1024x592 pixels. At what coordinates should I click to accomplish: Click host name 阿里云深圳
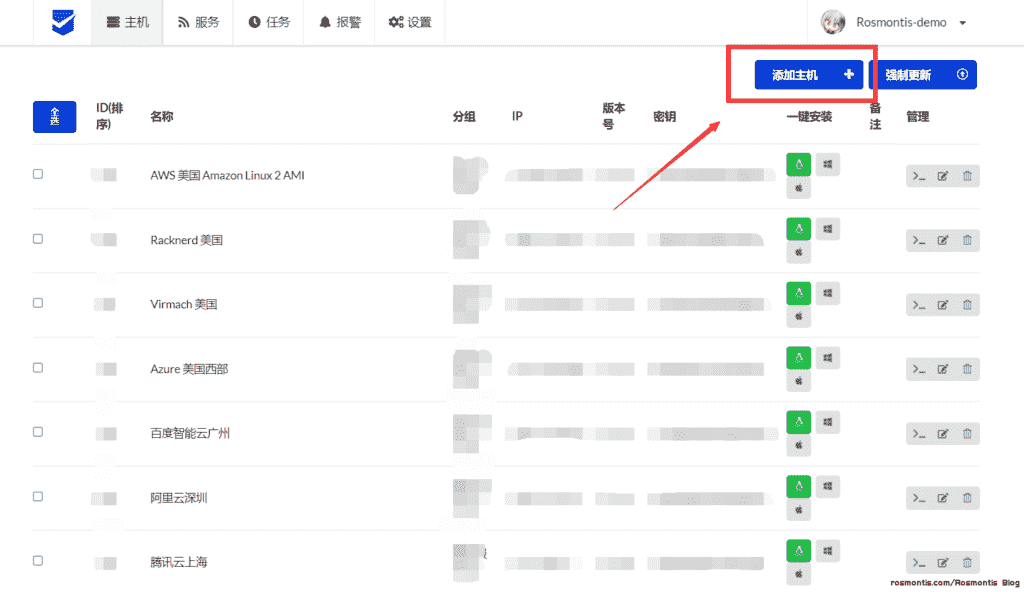tap(178, 497)
